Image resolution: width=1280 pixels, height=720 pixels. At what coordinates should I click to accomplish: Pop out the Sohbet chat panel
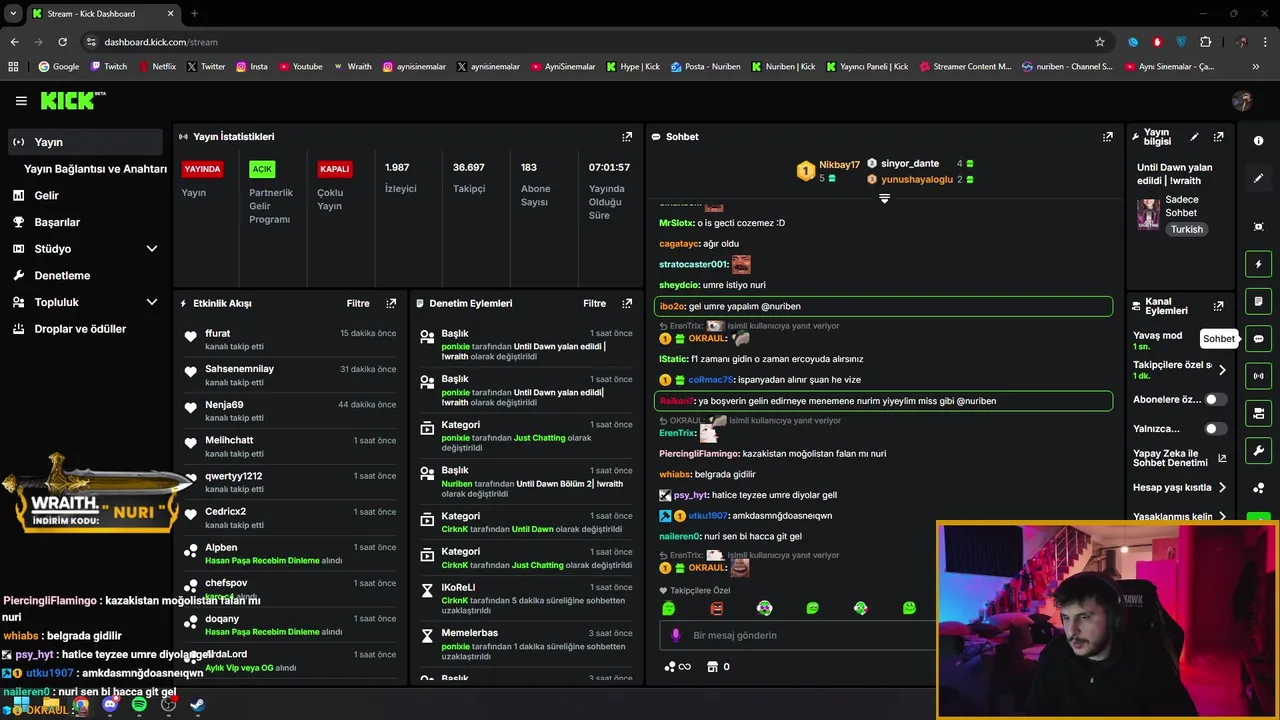click(x=1107, y=137)
